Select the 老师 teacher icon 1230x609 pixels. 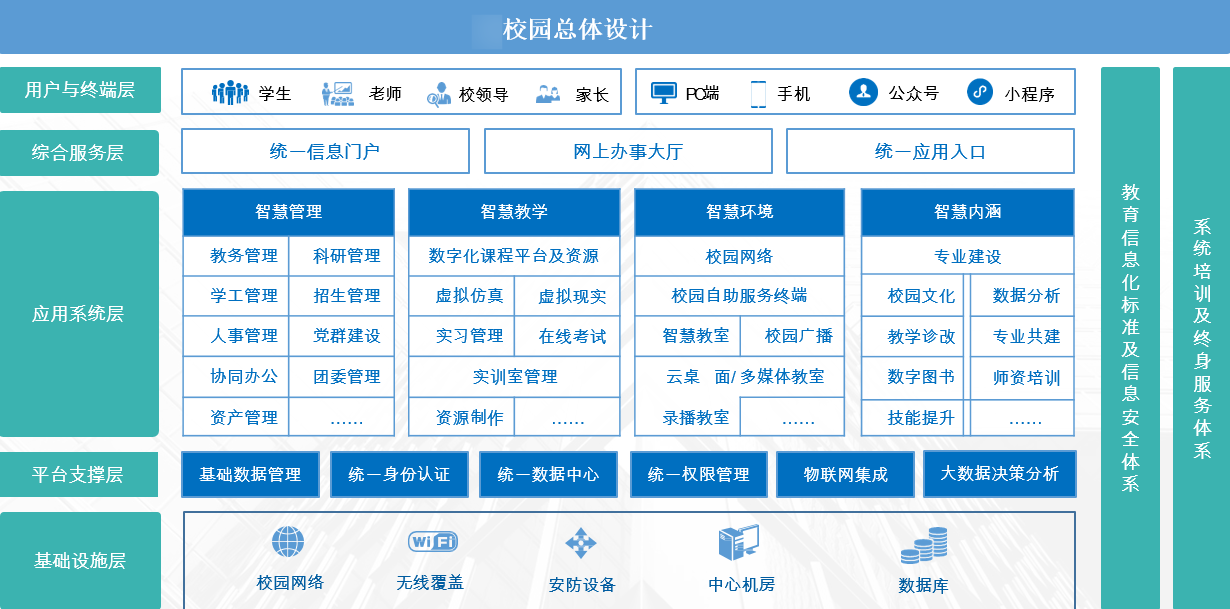pos(337,93)
